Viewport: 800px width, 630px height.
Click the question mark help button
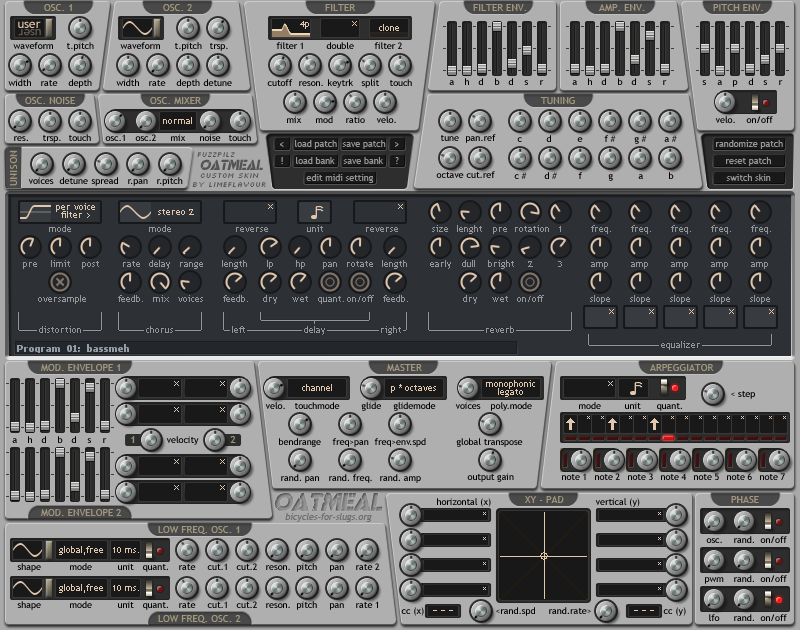click(x=396, y=161)
